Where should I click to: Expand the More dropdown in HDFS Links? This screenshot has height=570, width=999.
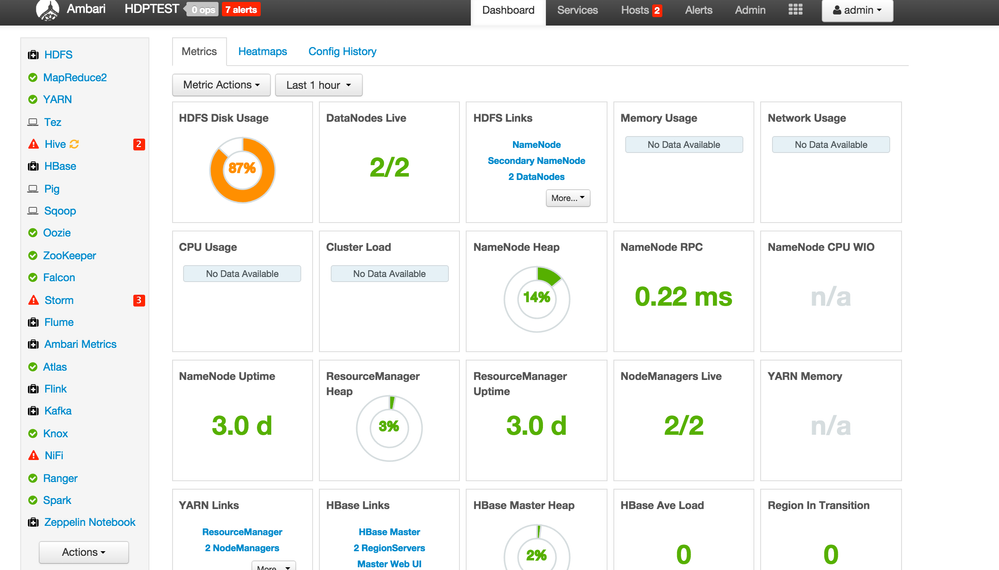[x=568, y=198]
